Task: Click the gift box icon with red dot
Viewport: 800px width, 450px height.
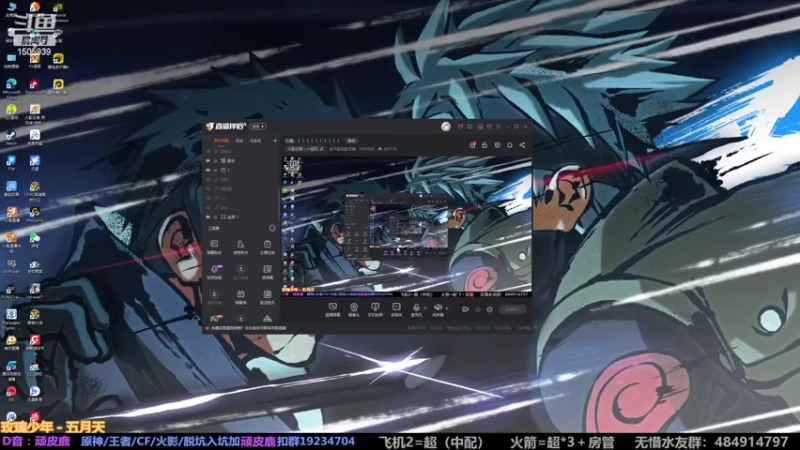Action: click(x=472, y=145)
